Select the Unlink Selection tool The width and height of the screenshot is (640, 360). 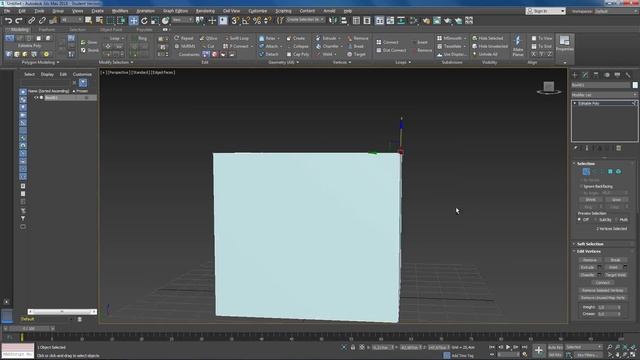[42, 20]
